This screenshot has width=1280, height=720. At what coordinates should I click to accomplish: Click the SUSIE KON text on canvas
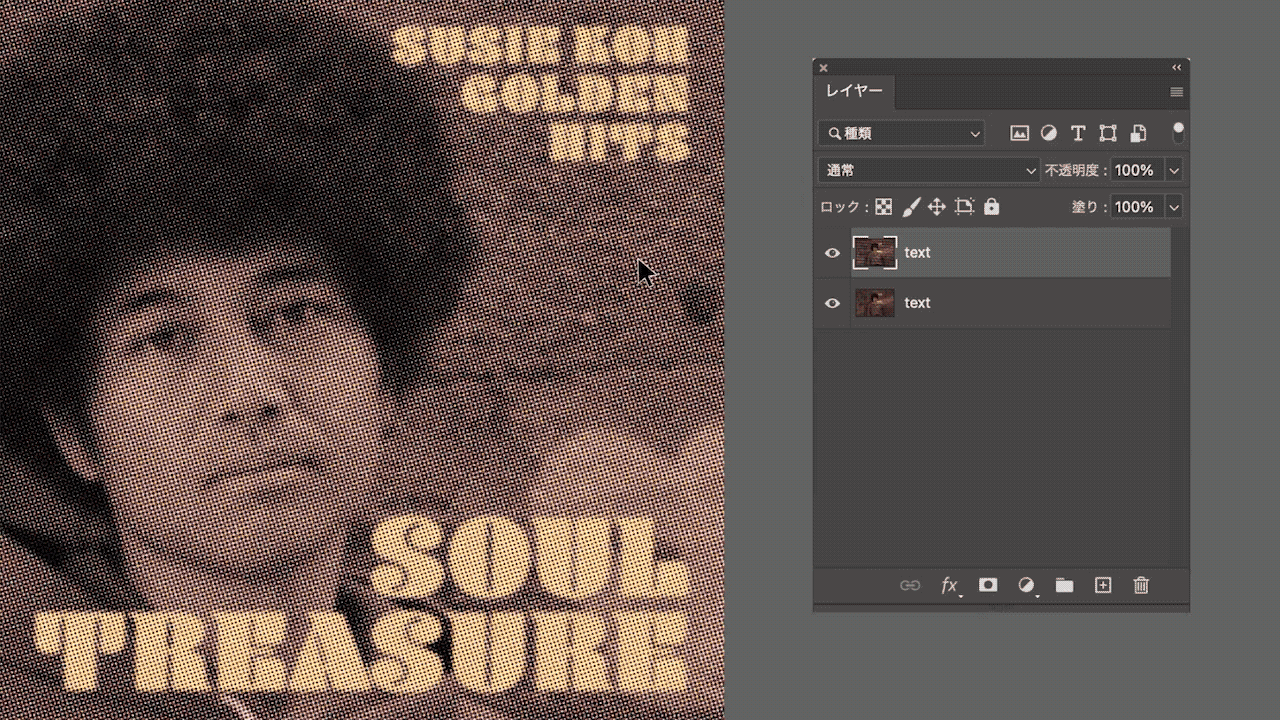click(x=540, y=47)
